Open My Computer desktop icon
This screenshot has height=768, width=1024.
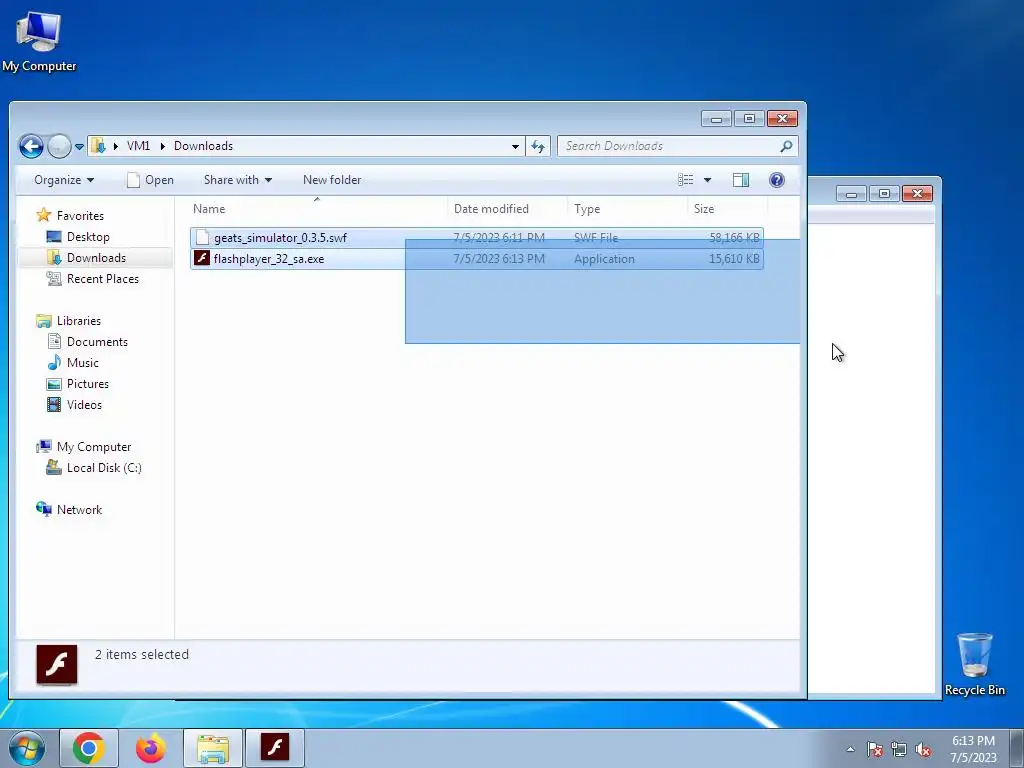pos(39,40)
